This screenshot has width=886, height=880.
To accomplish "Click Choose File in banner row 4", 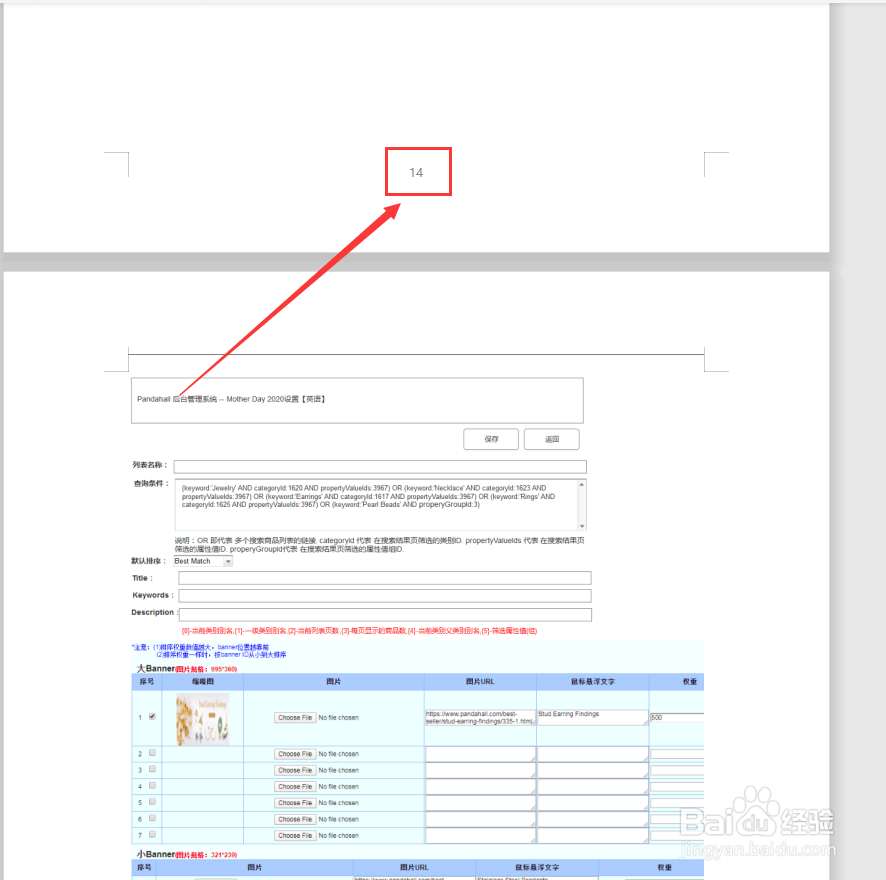I will pyautogui.click(x=295, y=787).
